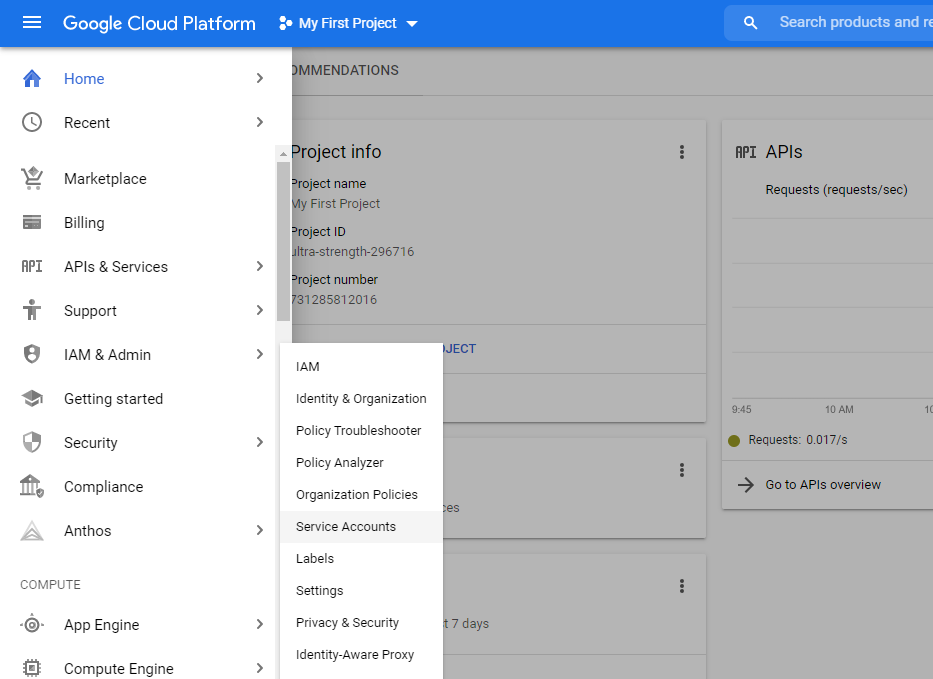Expand the IAM & Admin submenu chevron
The height and width of the screenshot is (679, 933).
click(x=259, y=354)
